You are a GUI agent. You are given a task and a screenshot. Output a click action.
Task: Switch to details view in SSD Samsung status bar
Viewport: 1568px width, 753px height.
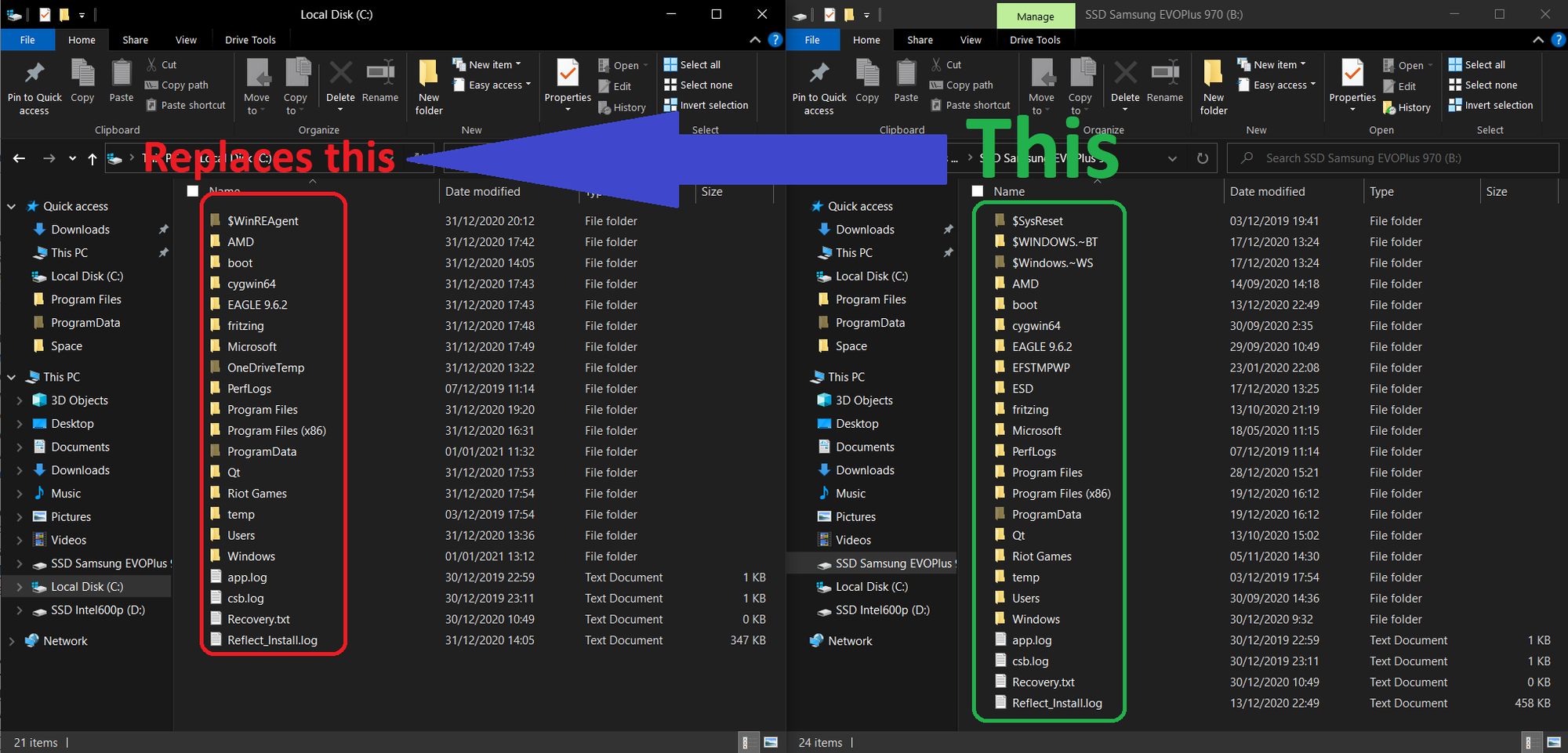coord(1529,742)
